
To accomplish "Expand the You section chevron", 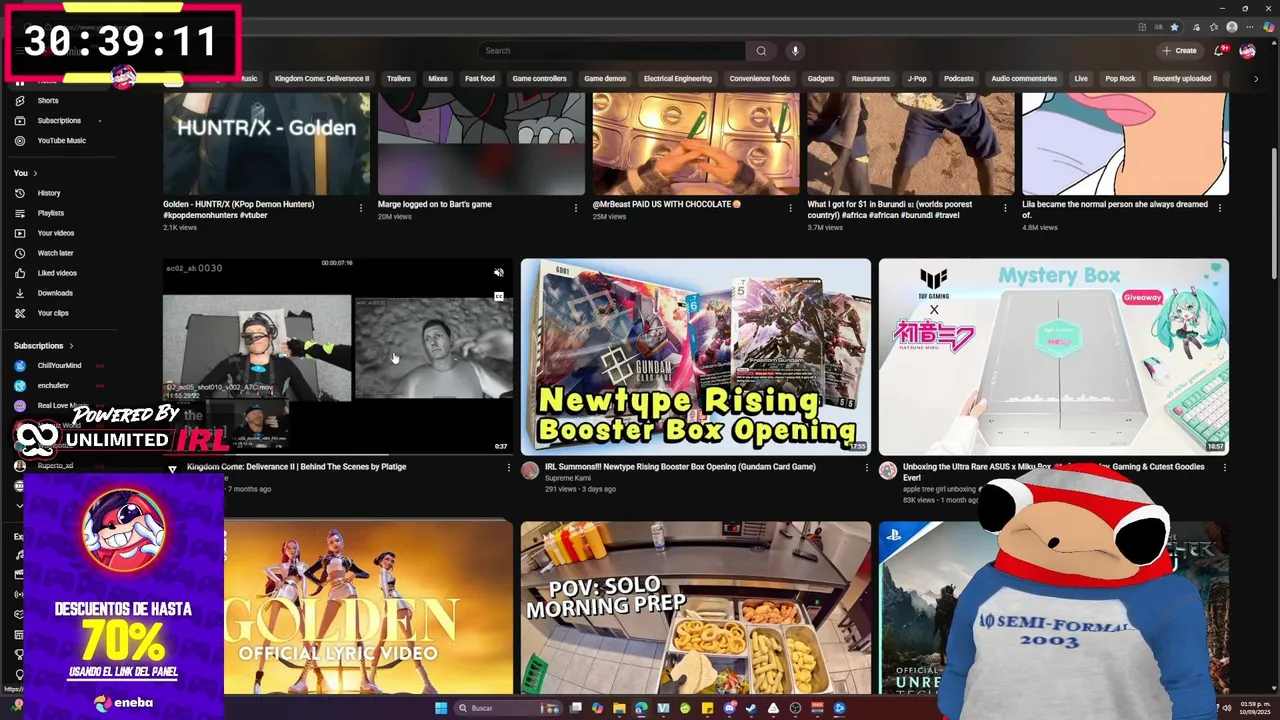I will (x=35, y=173).
